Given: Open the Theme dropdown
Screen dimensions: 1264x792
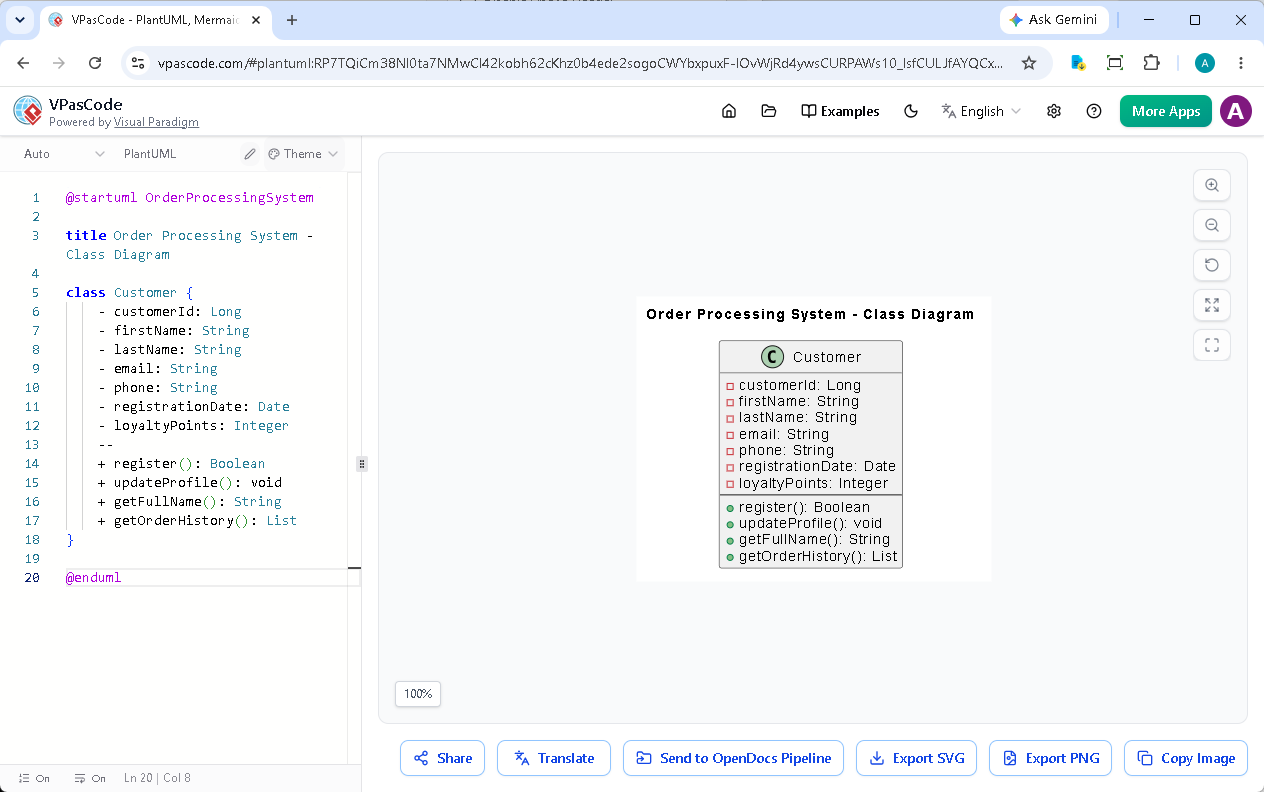Looking at the screenshot, I should (x=304, y=154).
